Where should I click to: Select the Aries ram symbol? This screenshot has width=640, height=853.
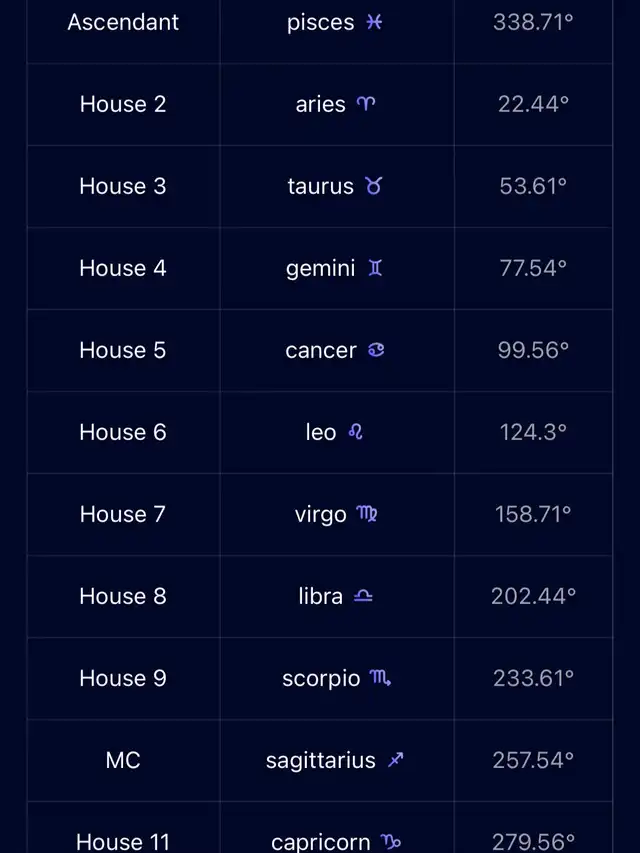(x=366, y=103)
